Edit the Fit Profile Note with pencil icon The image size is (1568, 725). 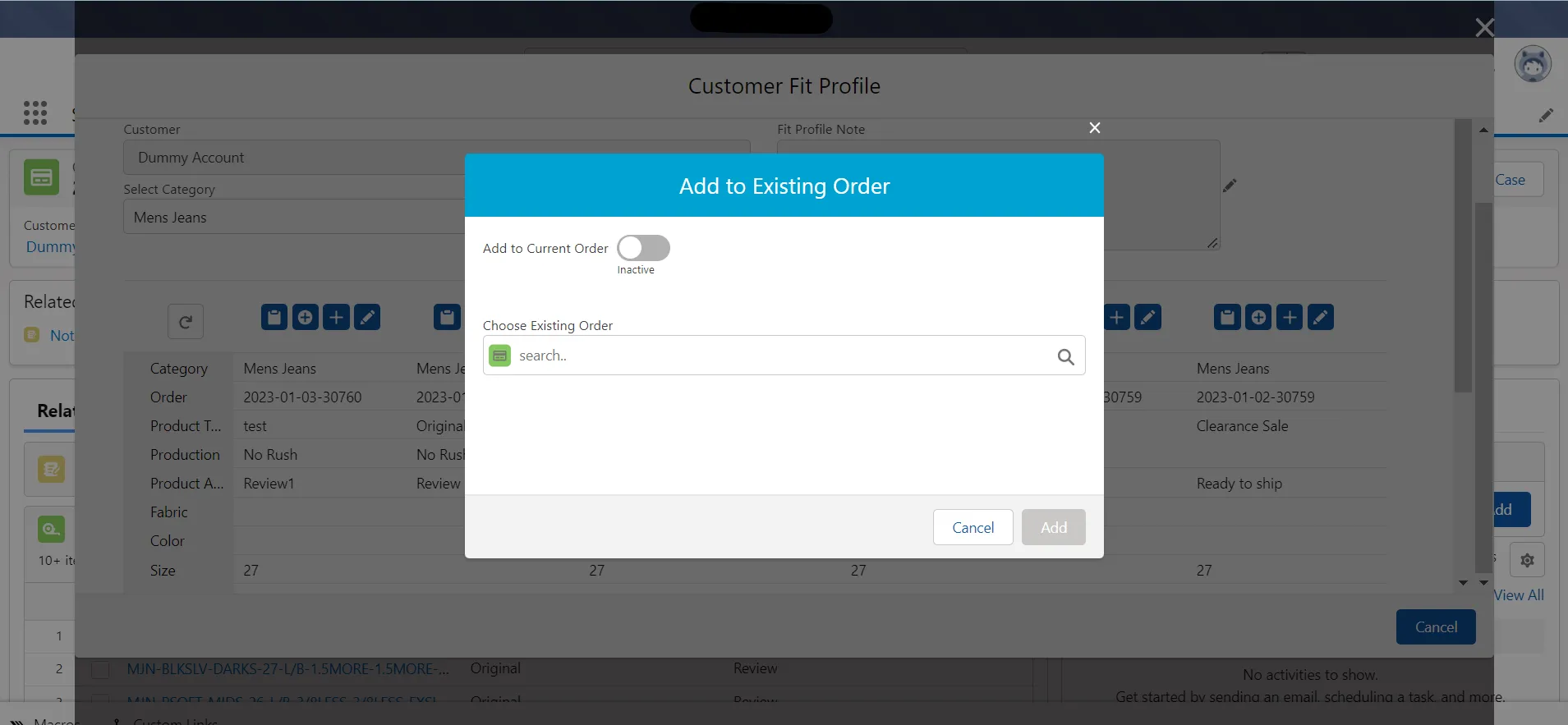pyautogui.click(x=1230, y=186)
